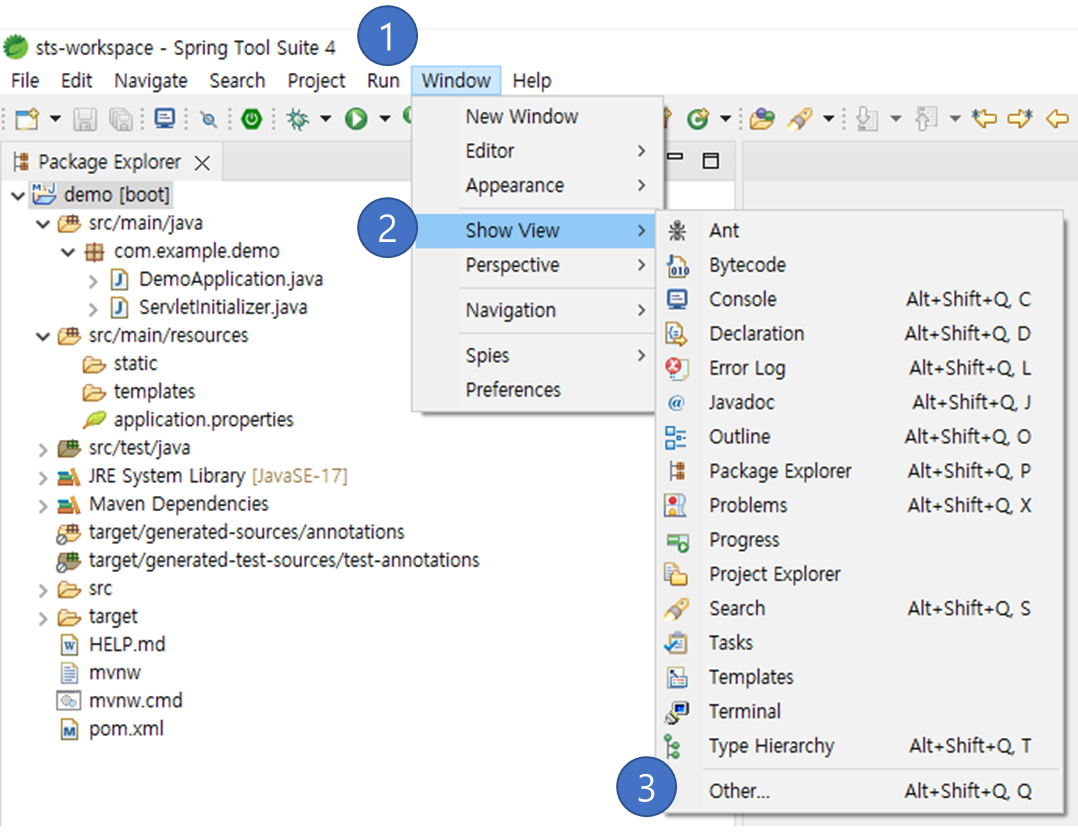
Task: Select HELP.md file
Action: click(x=127, y=644)
